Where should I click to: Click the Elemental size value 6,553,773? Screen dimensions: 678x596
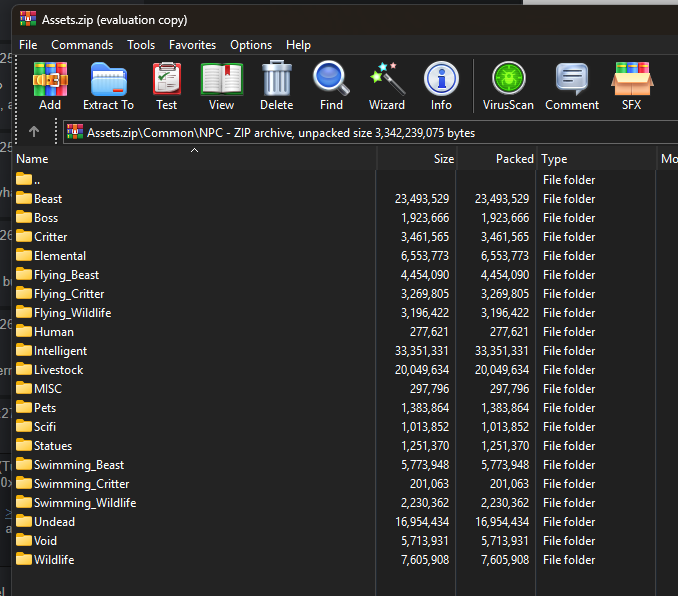[x=425, y=256]
